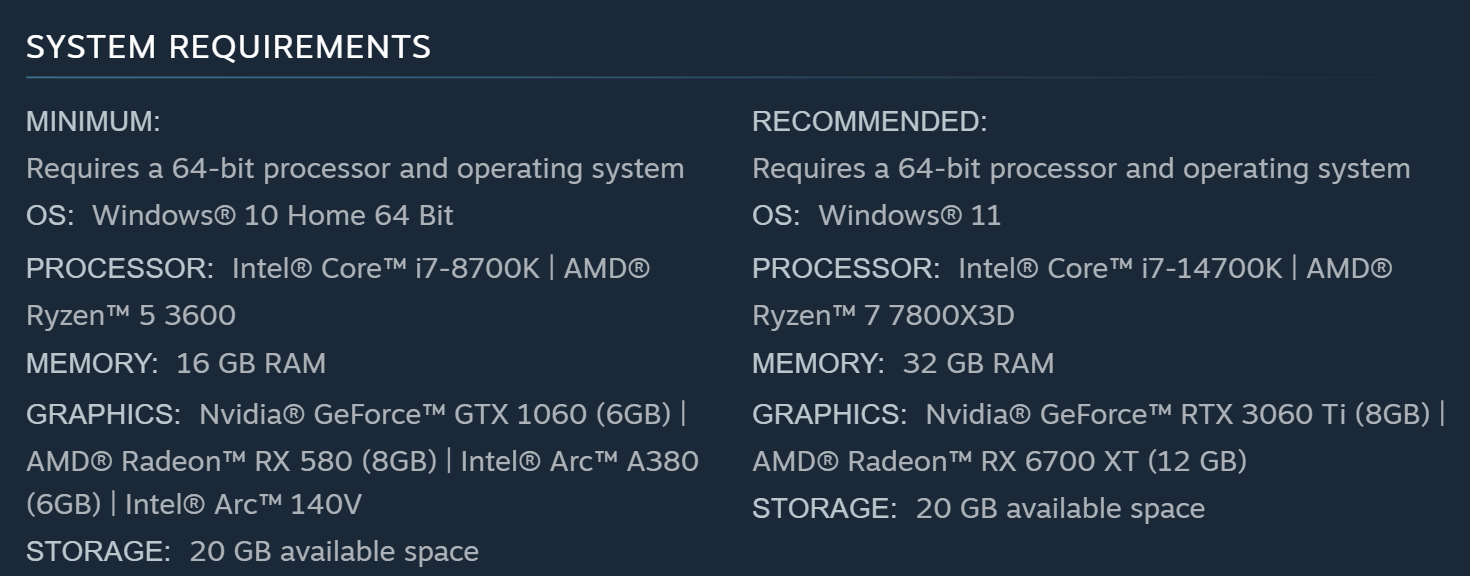This screenshot has height=576, width=1470.
Task: Click AMD Radeon RX 580 (8GB) text
Action: pyautogui.click(x=231, y=461)
